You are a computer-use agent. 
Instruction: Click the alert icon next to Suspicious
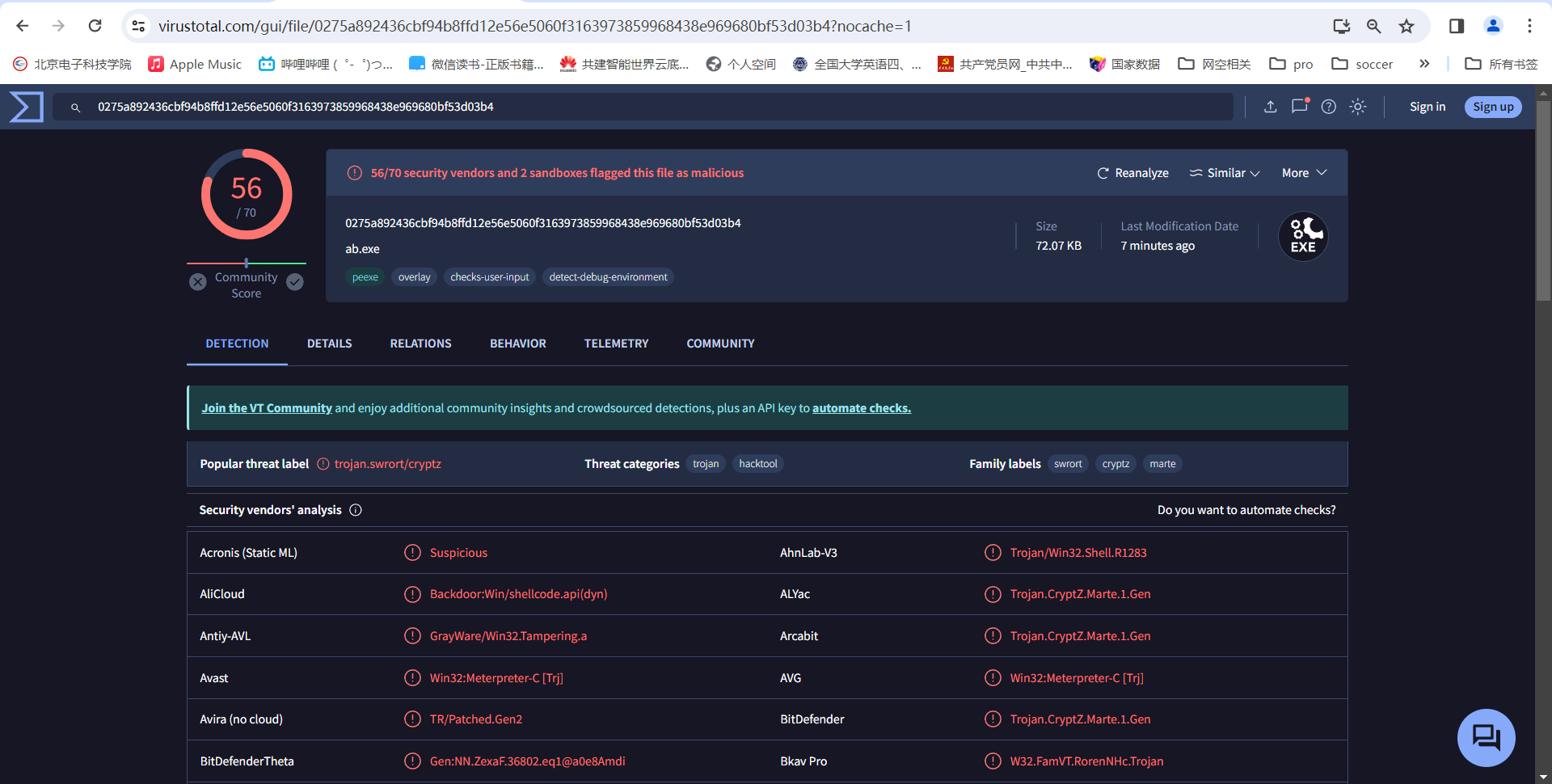click(x=412, y=553)
